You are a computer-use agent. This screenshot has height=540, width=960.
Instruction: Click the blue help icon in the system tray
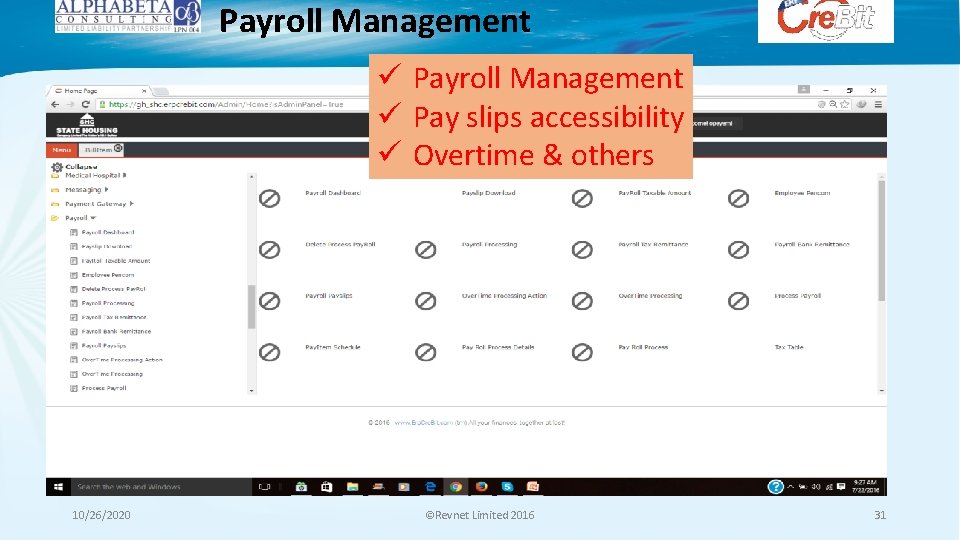(x=775, y=487)
